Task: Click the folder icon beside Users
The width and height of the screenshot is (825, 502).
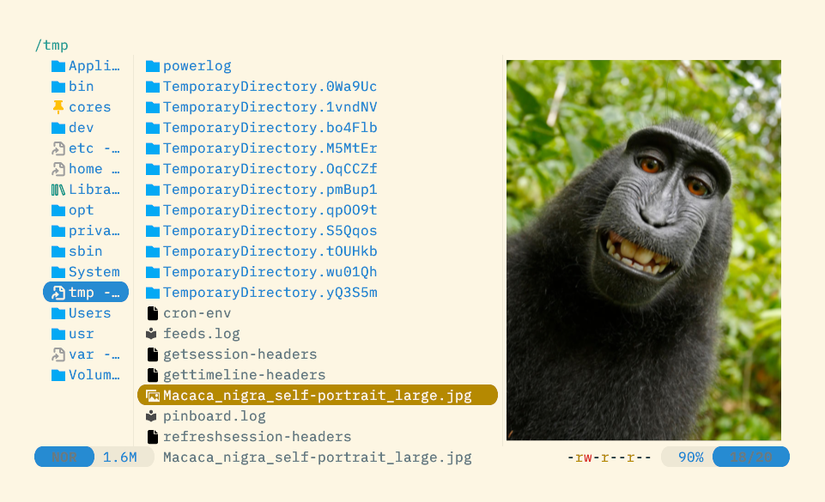Action: click(x=58, y=314)
